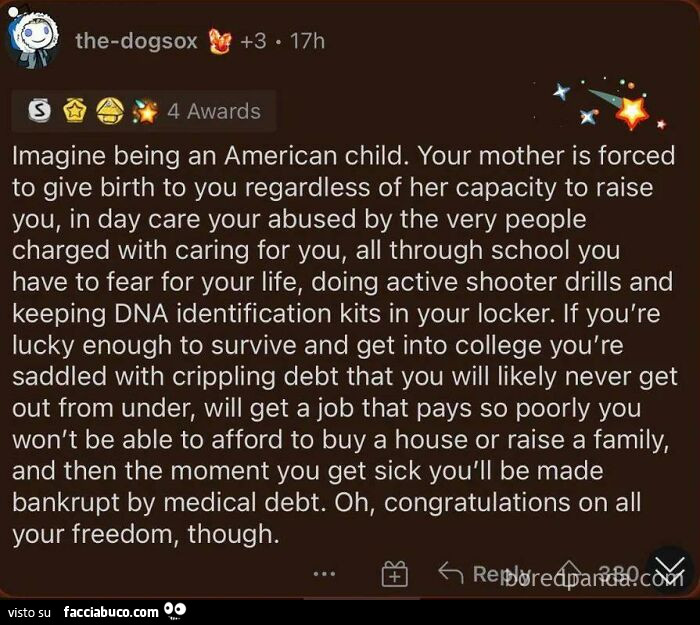Image resolution: width=700 pixels, height=625 pixels.
Task: Give an award with gift icon
Action: [x=395, y=574]
